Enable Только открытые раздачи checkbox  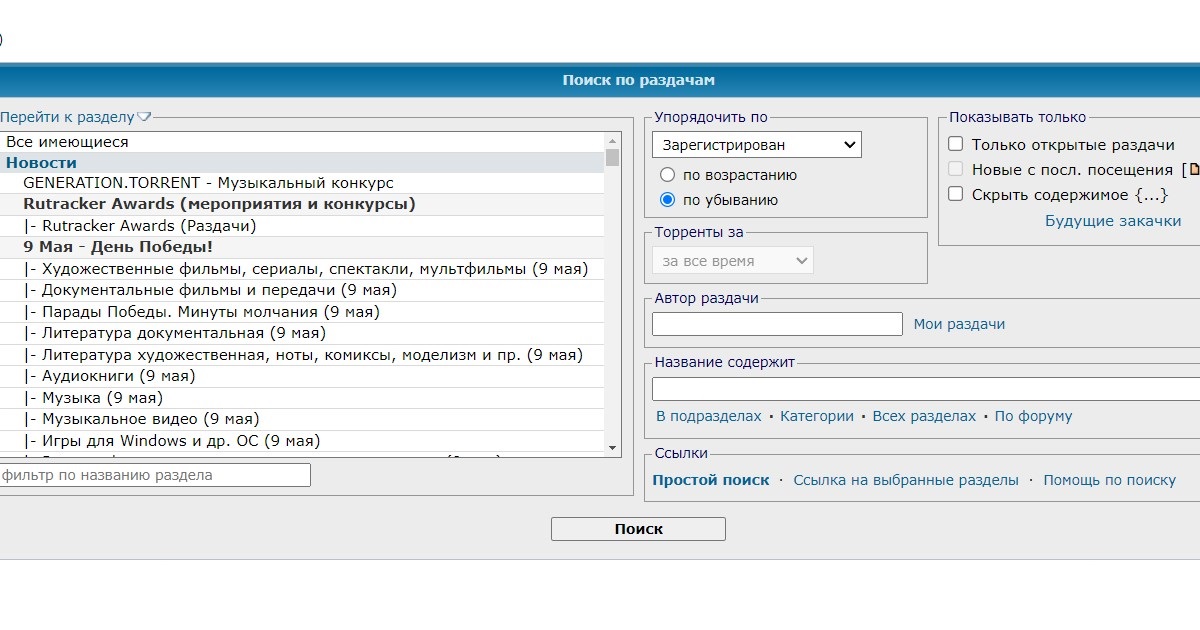click(956, 145)
